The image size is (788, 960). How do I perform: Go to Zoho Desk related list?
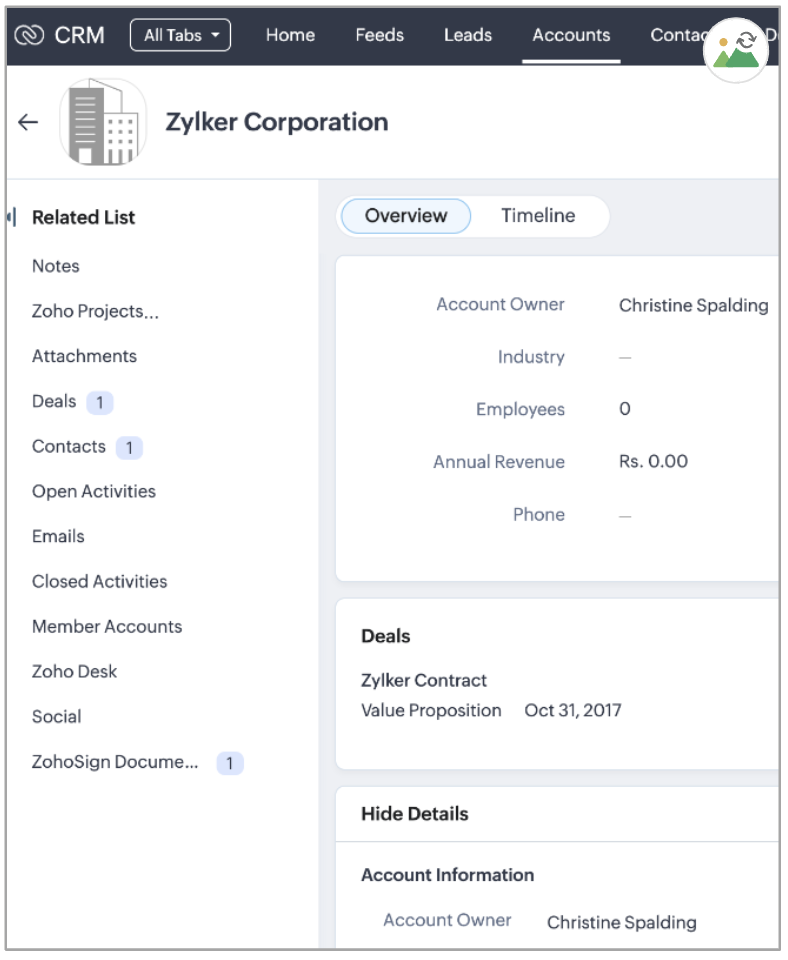click(x=74, y=672)
